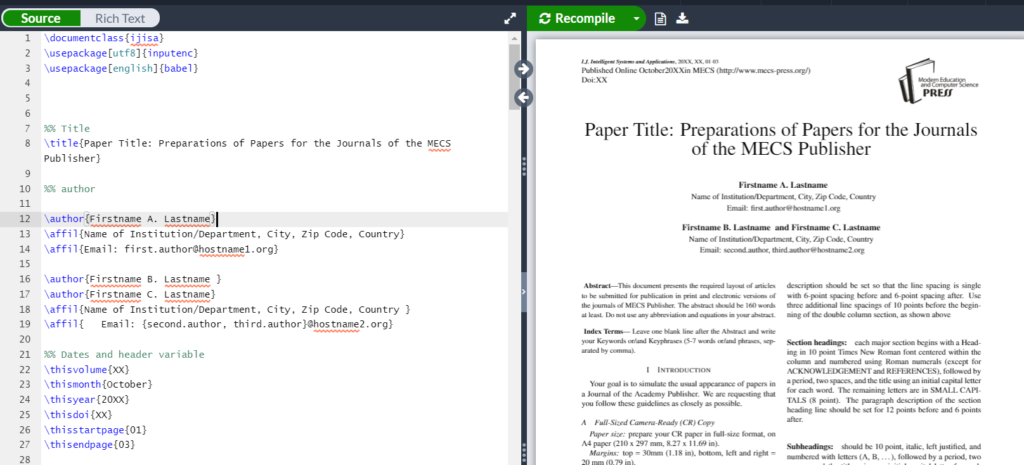Click line number 12 in the gutter

(x=22, y=219)
